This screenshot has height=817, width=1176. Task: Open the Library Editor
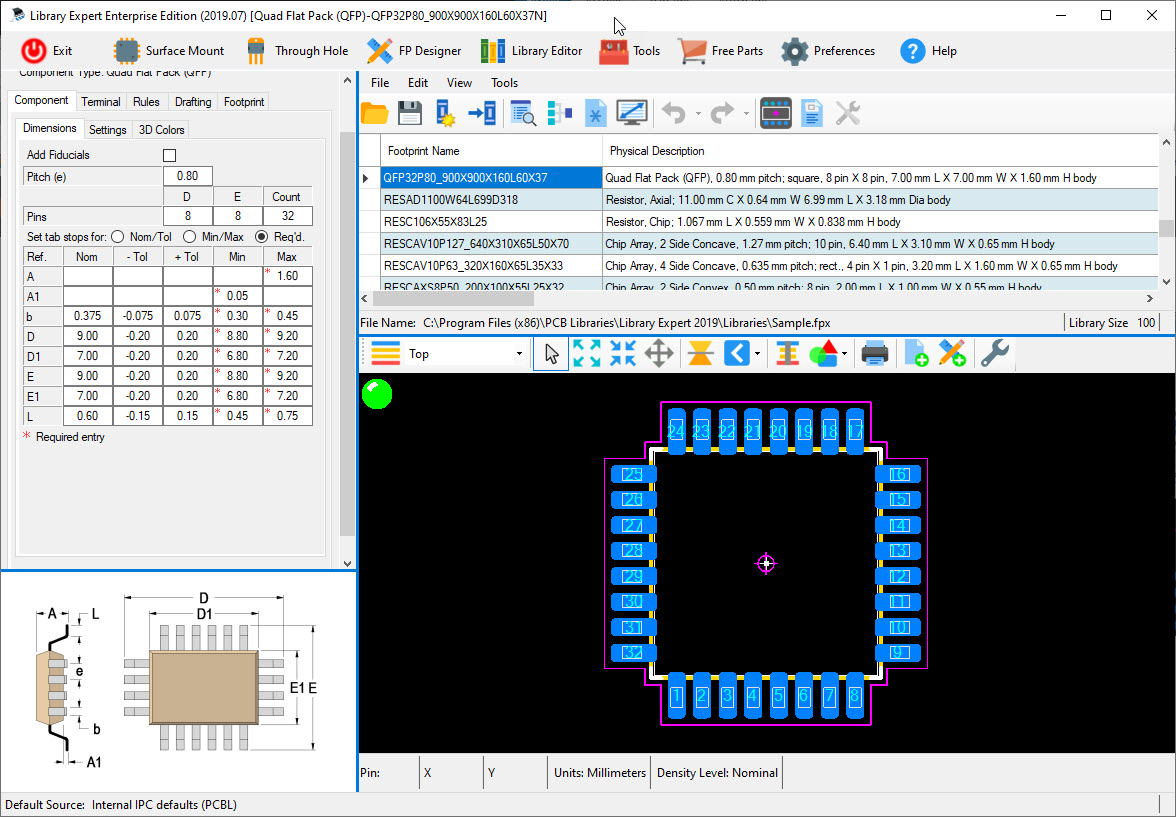tap(531, 51)
